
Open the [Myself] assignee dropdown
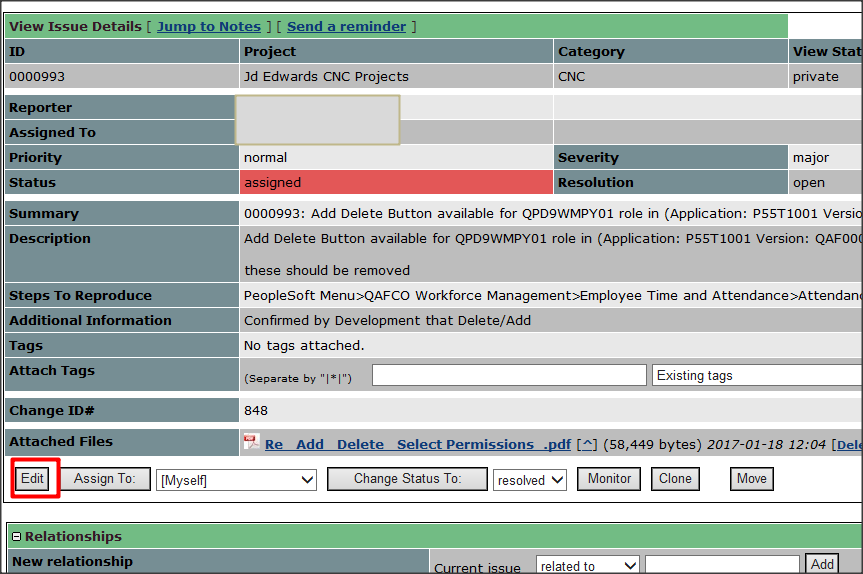[x=236, y=480]
